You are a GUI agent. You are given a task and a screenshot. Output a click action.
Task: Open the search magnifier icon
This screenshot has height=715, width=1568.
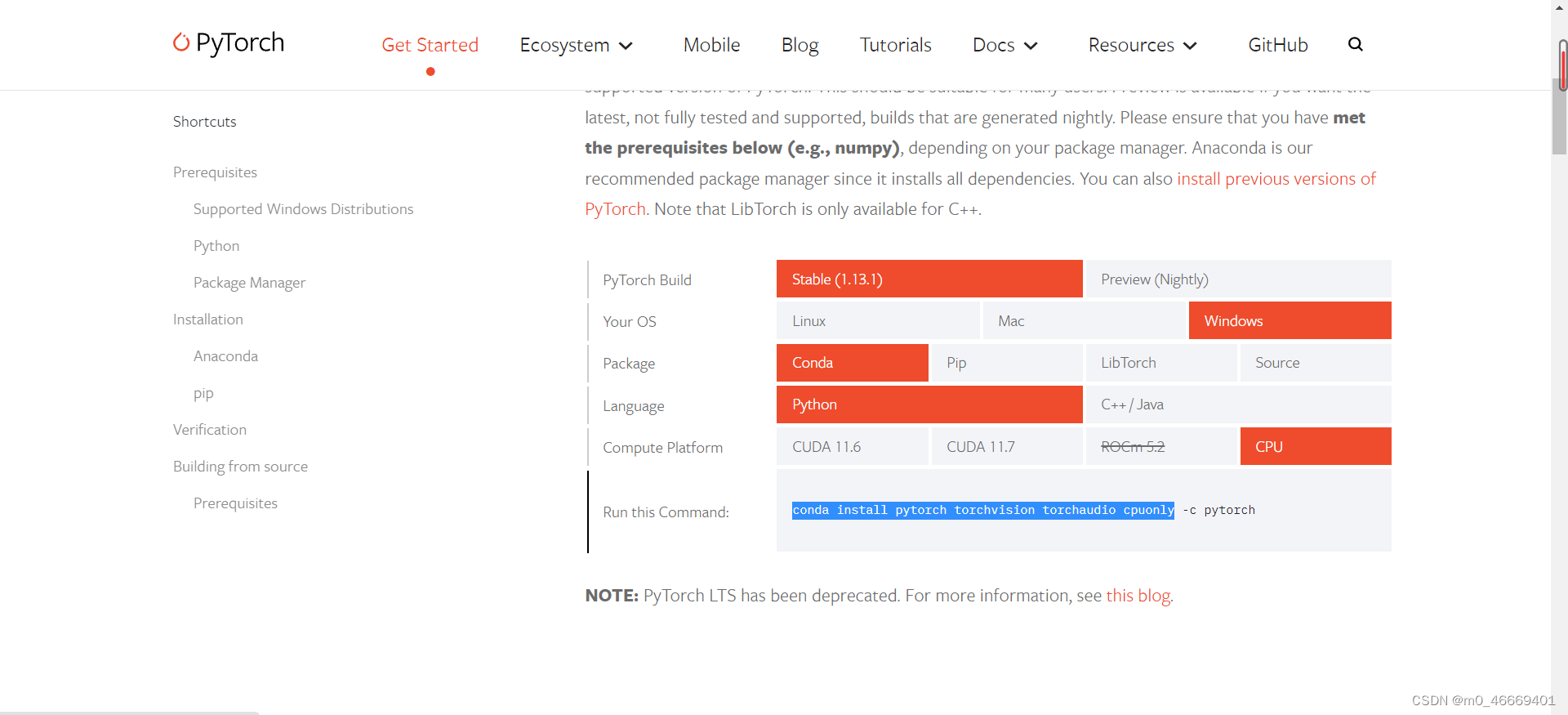(x=1355, y=44)
